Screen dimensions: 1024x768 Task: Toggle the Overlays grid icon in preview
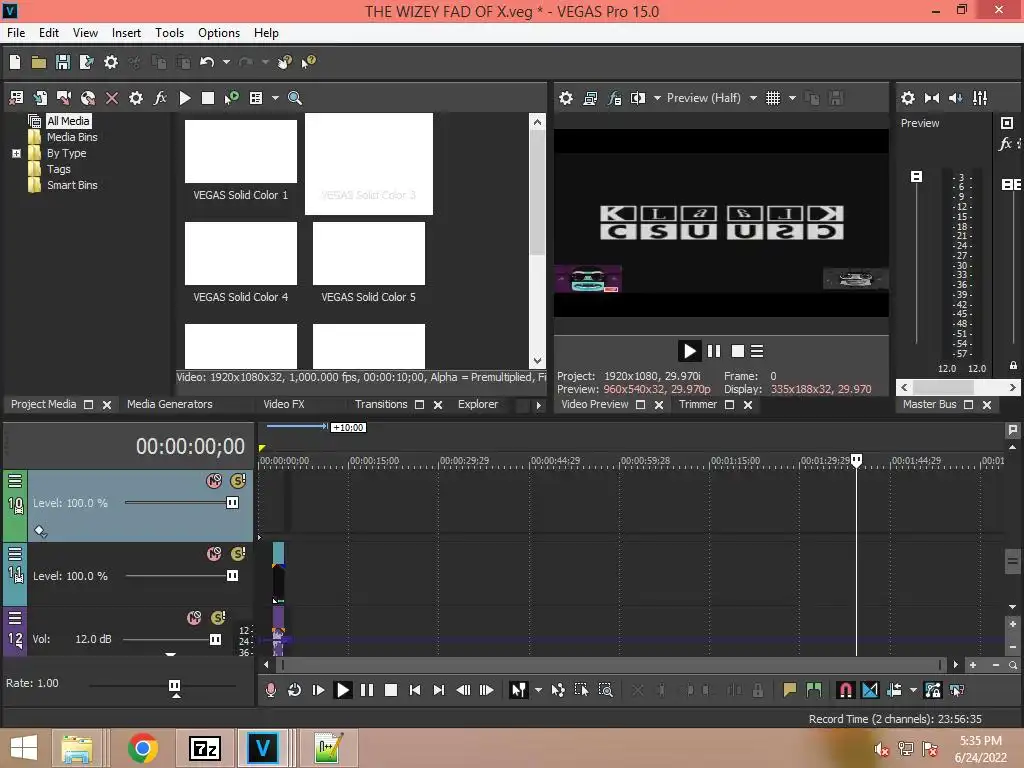pos(773,98)
